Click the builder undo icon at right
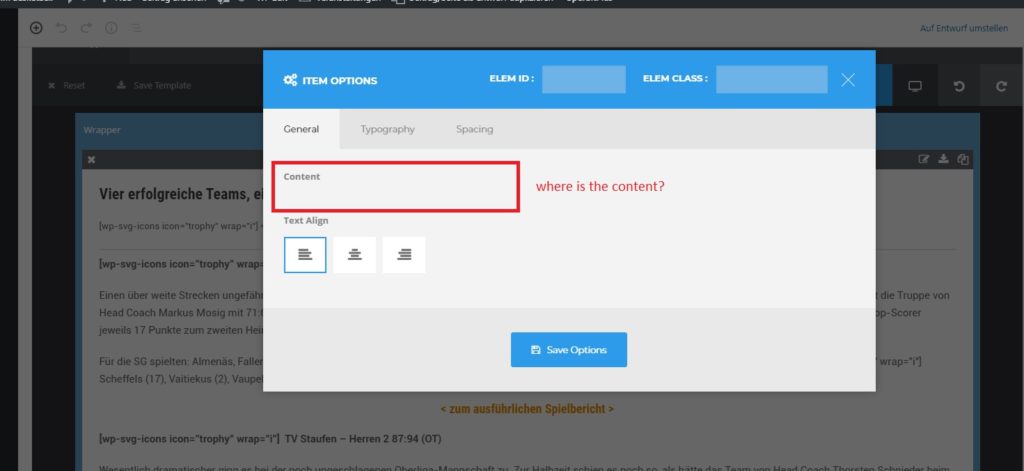The width and height of the screenshot is (1024, 471). tap(958, 86)
